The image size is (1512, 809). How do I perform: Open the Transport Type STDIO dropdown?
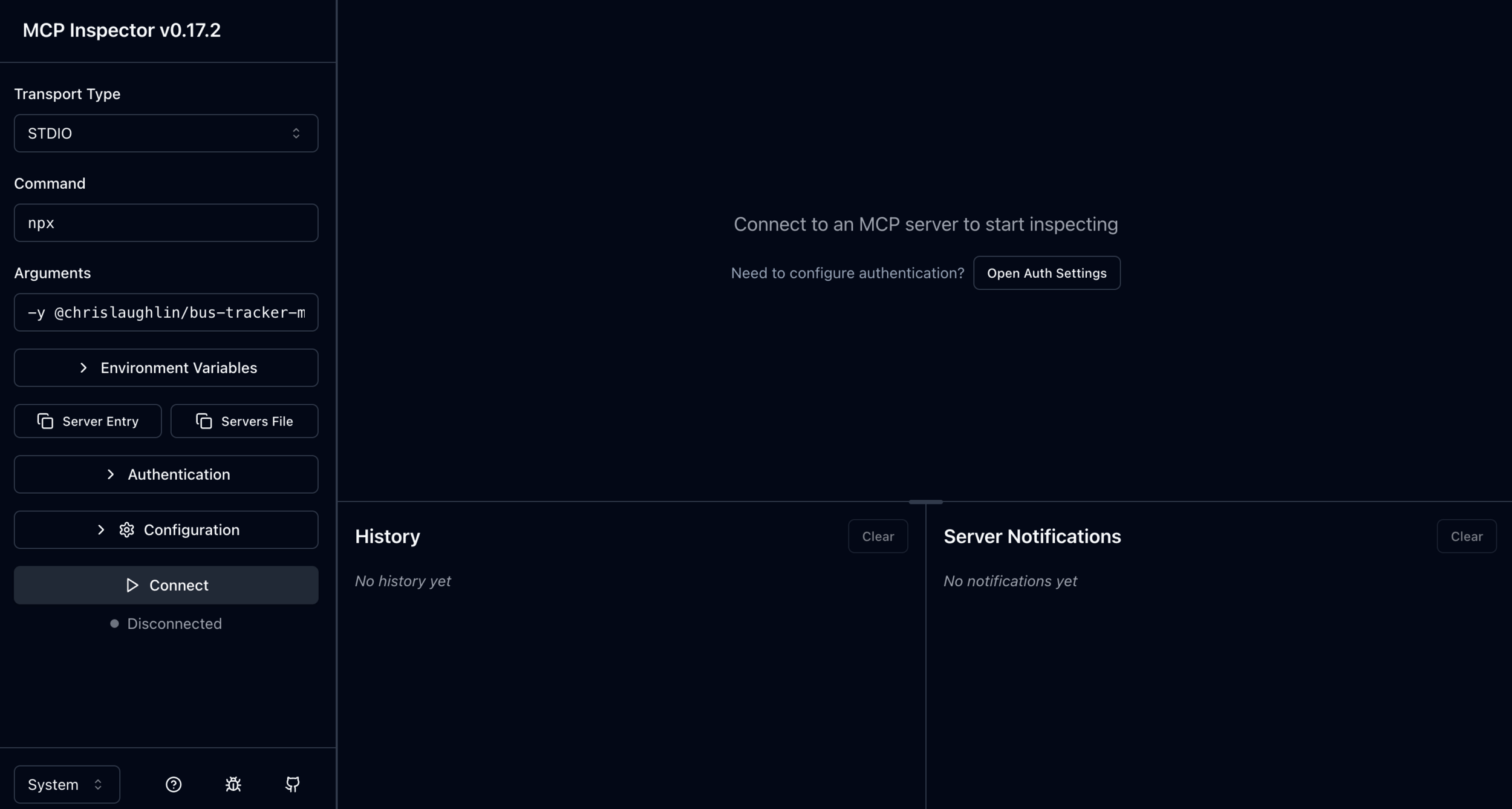tap(166, 133)
